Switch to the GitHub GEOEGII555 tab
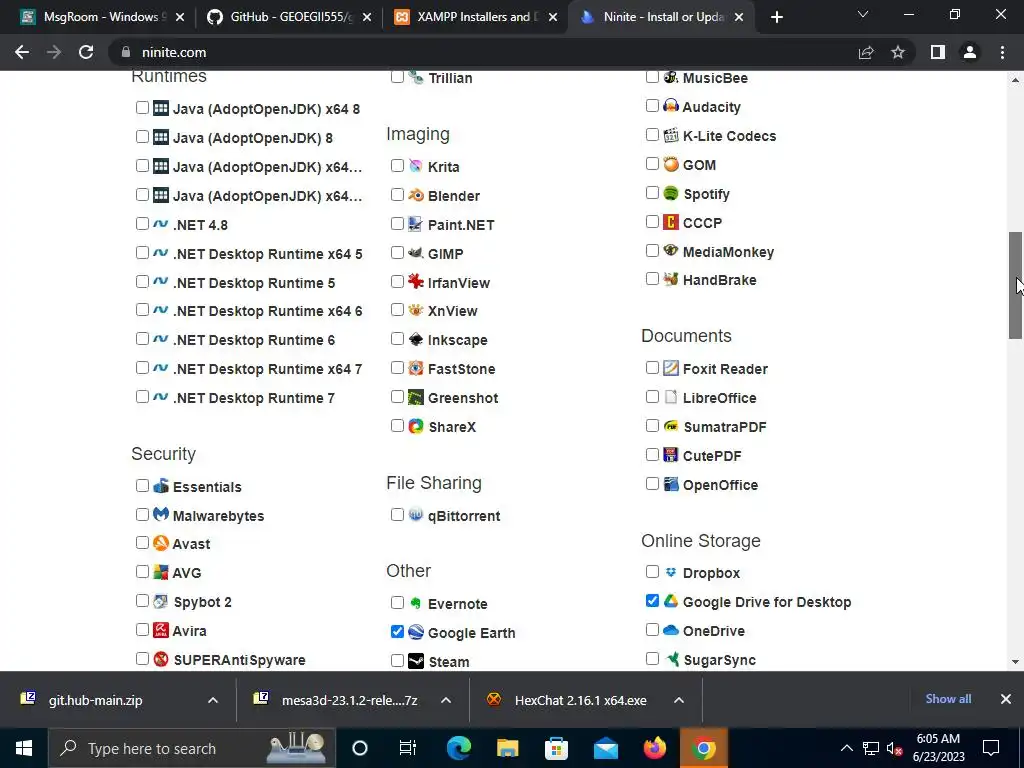Screen dimensions: 1024x768 [x=289, y=17]
